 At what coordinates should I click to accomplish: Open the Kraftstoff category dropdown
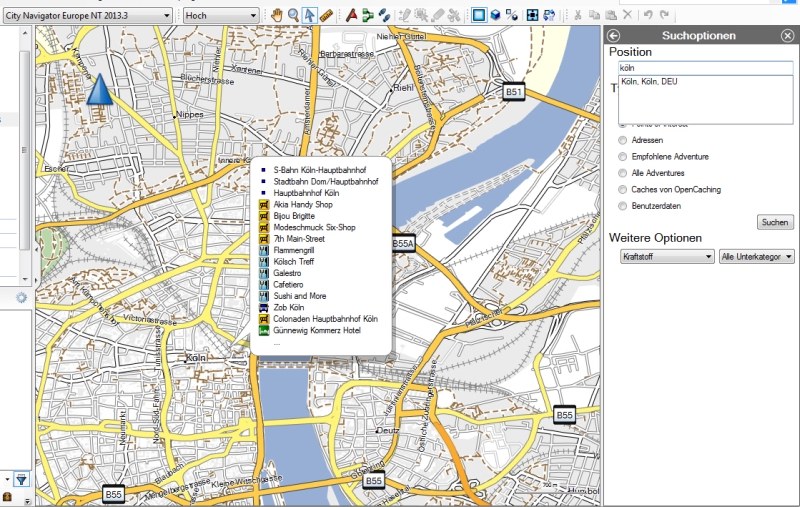tap(664, 257)
